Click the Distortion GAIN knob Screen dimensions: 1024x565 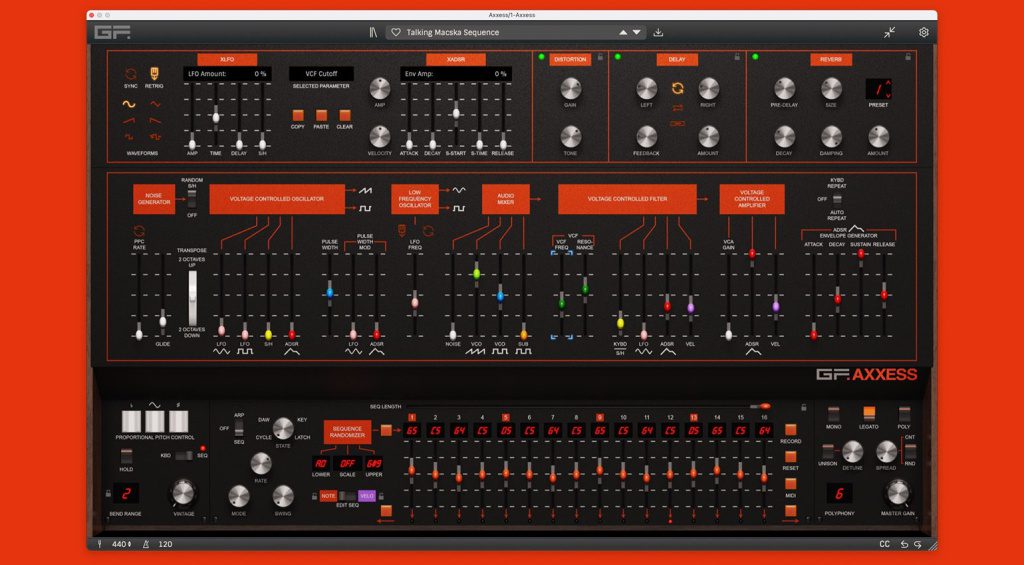[570, 88]
